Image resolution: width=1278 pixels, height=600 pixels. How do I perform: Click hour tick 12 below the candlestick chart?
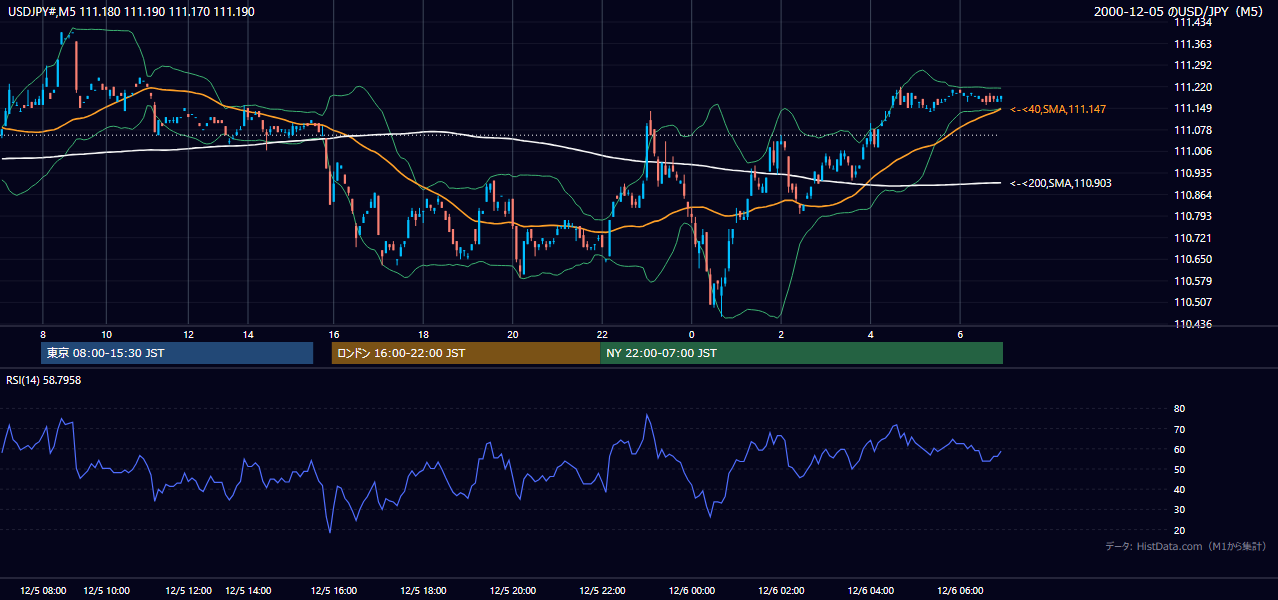190,334
